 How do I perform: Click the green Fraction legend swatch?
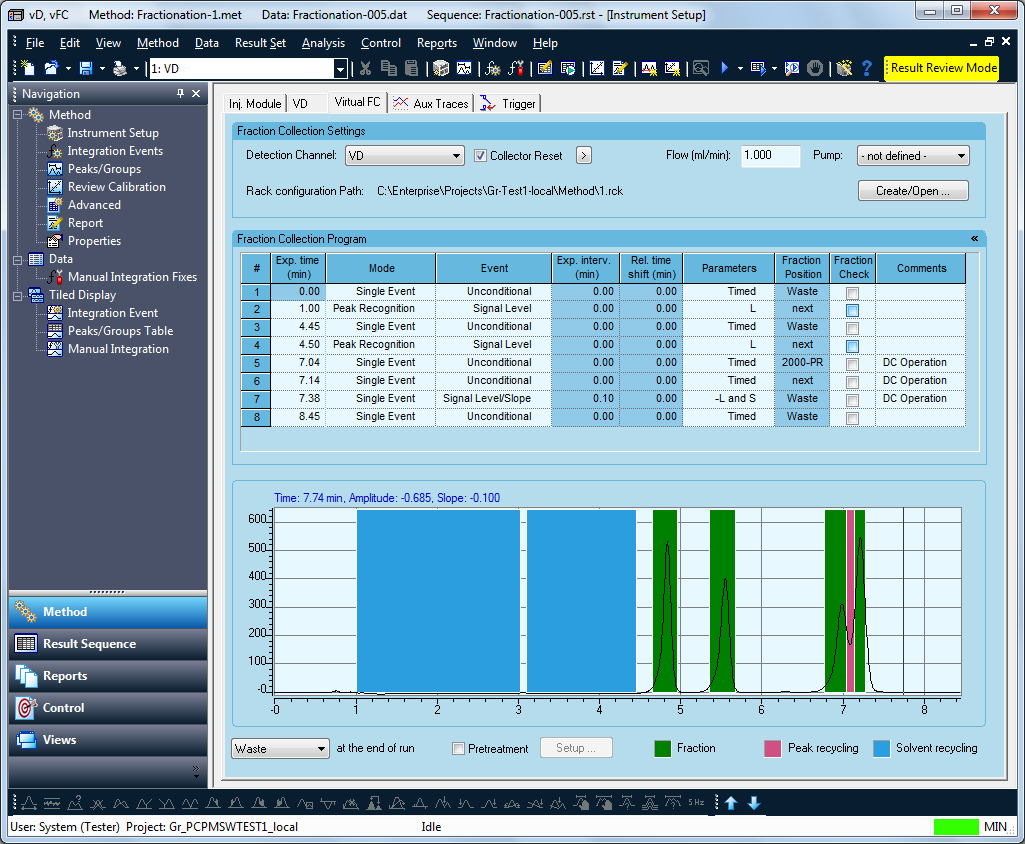pyautogui.click(x=661, y=748)
